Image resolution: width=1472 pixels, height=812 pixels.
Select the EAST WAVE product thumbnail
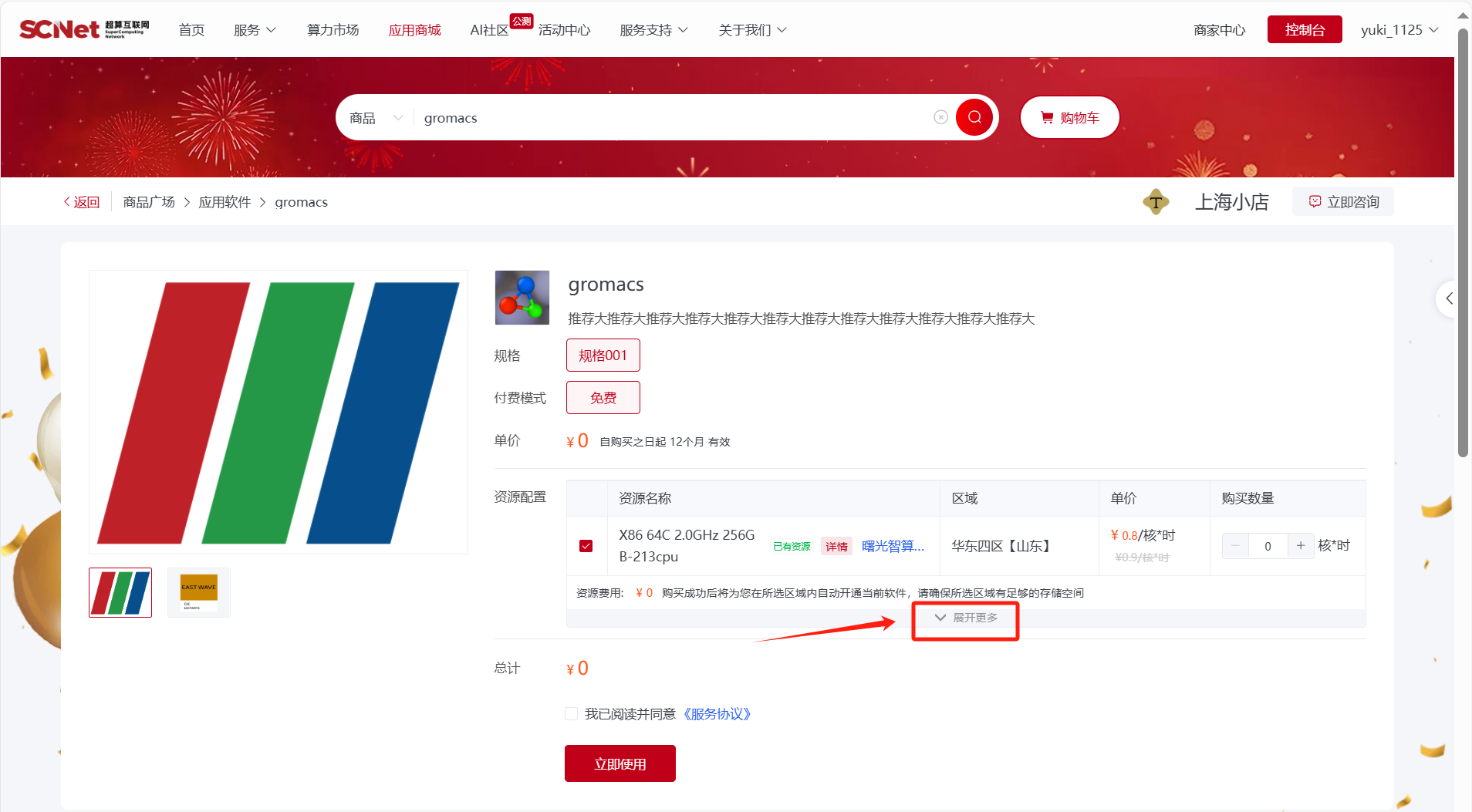click(x=199, y=592)
